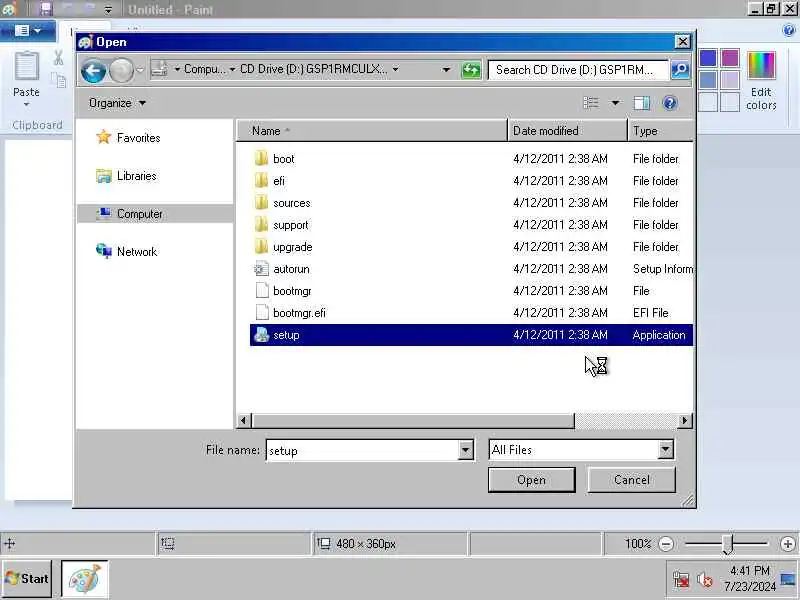The height and width of the screenshot is (600, 800).
Task: Click the muted volume icon in the tray
Action: click(705, 580)
